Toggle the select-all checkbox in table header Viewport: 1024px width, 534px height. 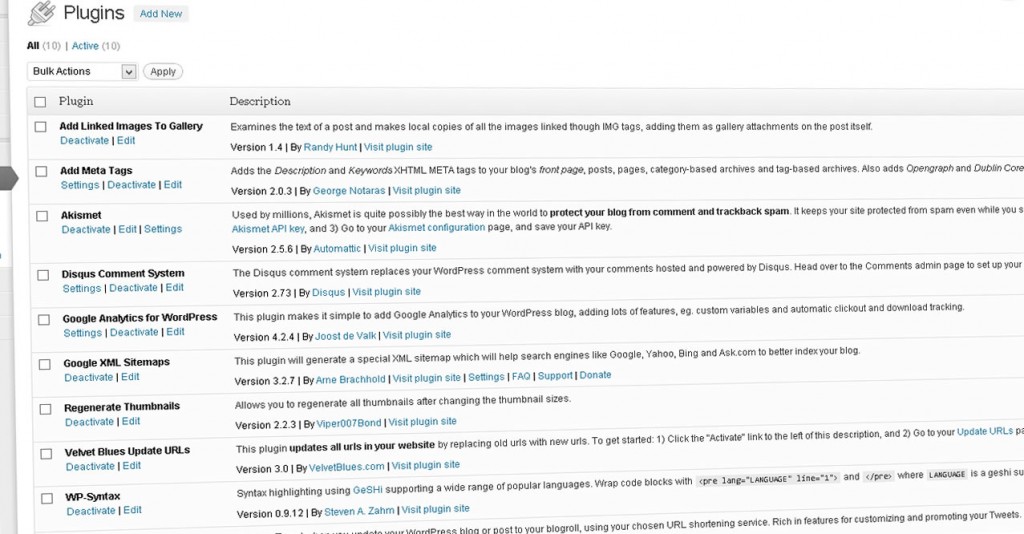pyautogui.click(x=40, y=102)
